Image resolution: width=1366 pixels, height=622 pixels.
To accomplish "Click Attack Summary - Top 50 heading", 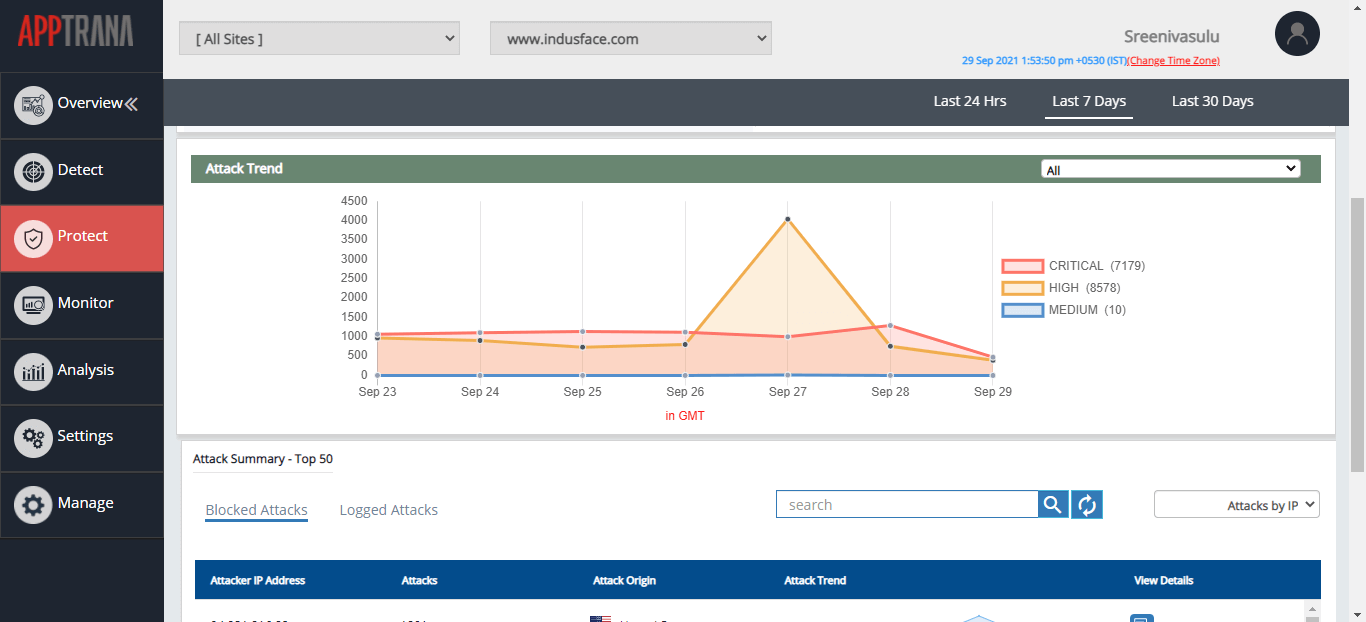I will (263, 459).
